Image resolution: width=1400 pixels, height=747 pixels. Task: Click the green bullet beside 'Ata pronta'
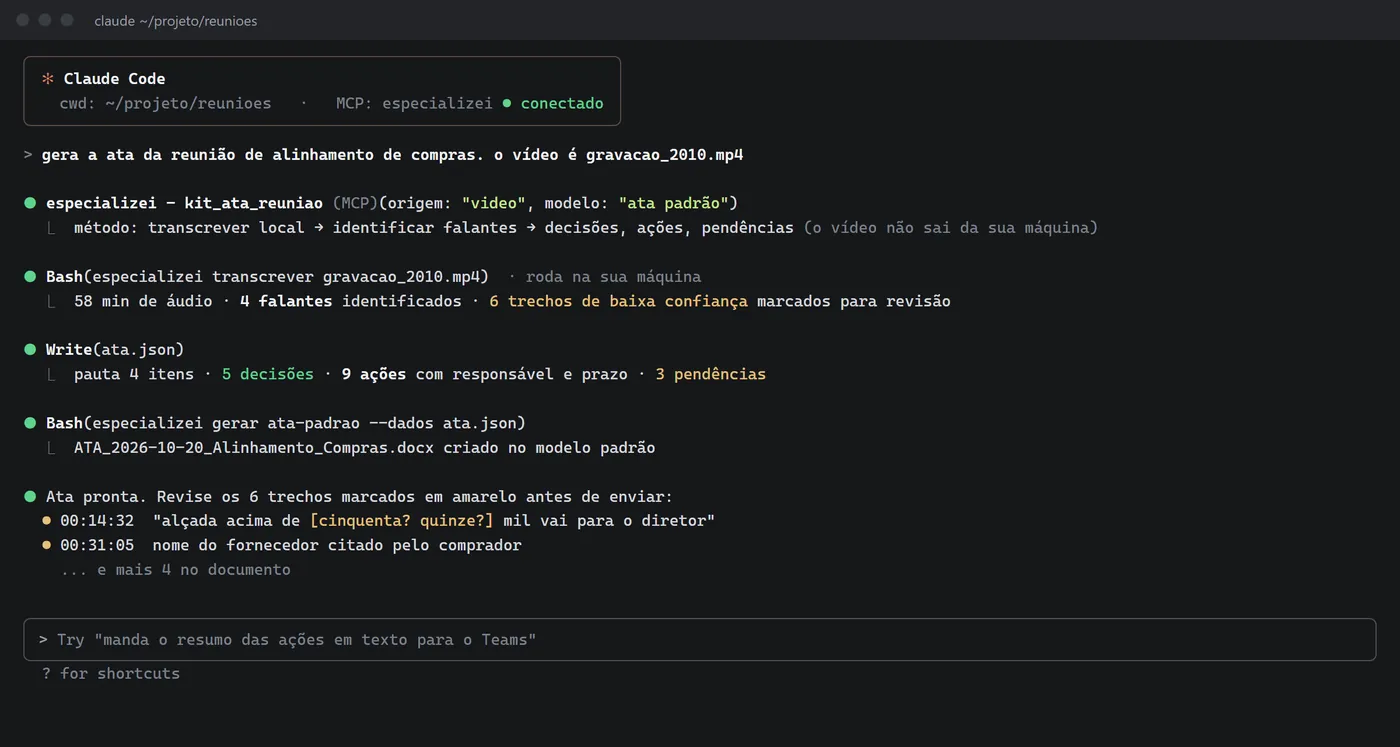click(x=30, y=497)
